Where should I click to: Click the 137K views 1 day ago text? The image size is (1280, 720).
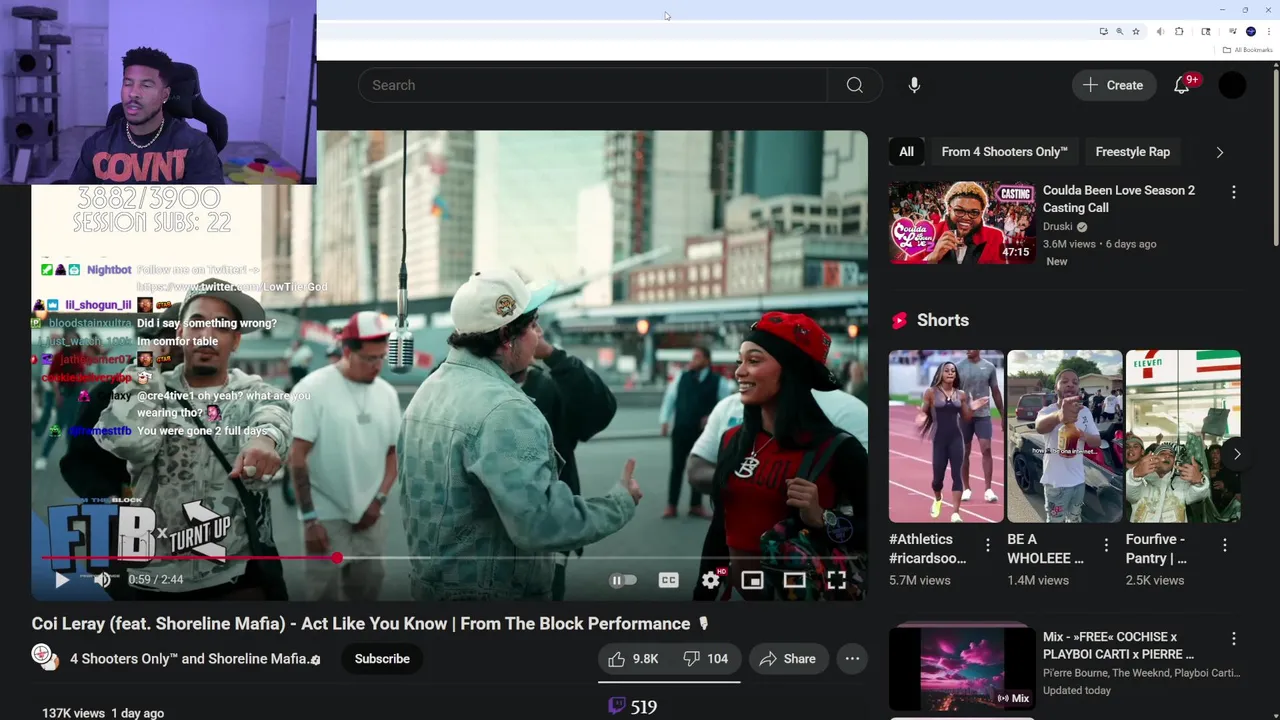coord(103,713)
